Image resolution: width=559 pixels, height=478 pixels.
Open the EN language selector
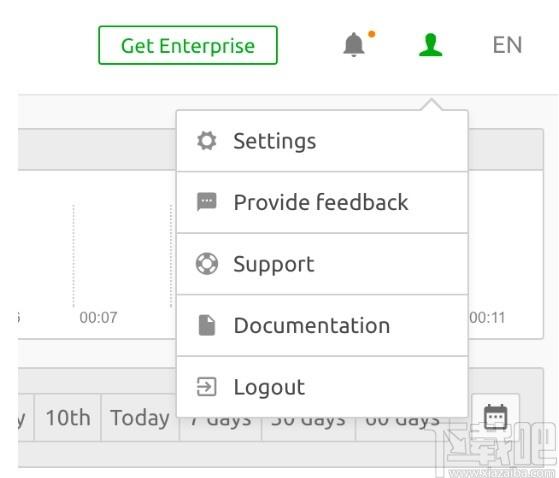coord(507,45)
